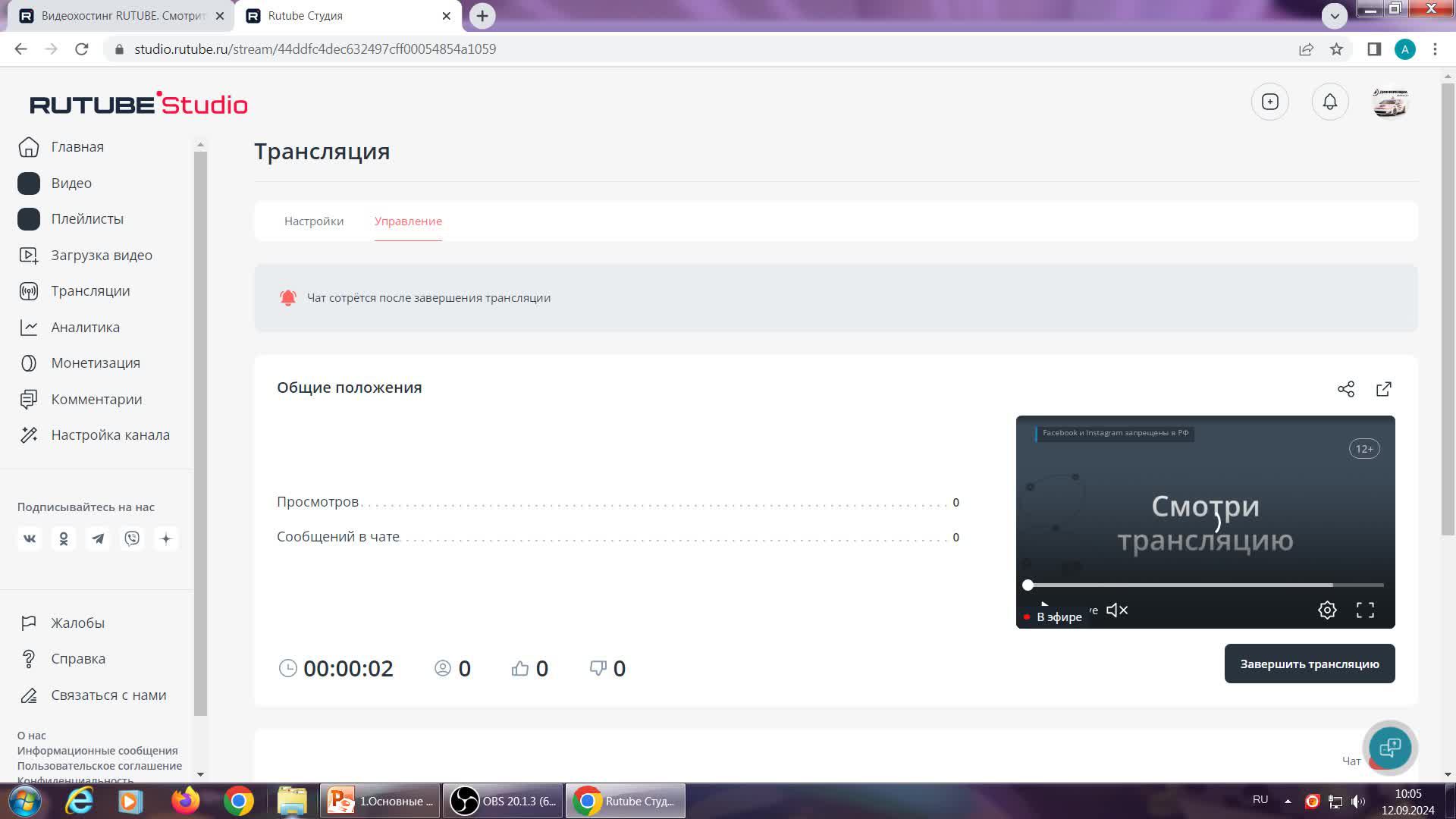This screenshot has height=819, width=1456.
Task: Open the Telegram social link icon
Action: 98,538
